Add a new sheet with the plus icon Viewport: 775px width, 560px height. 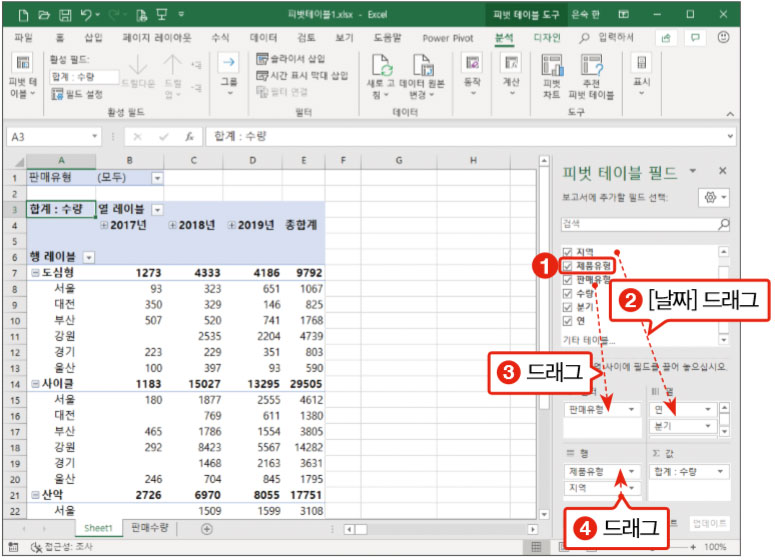click(207, 529)
